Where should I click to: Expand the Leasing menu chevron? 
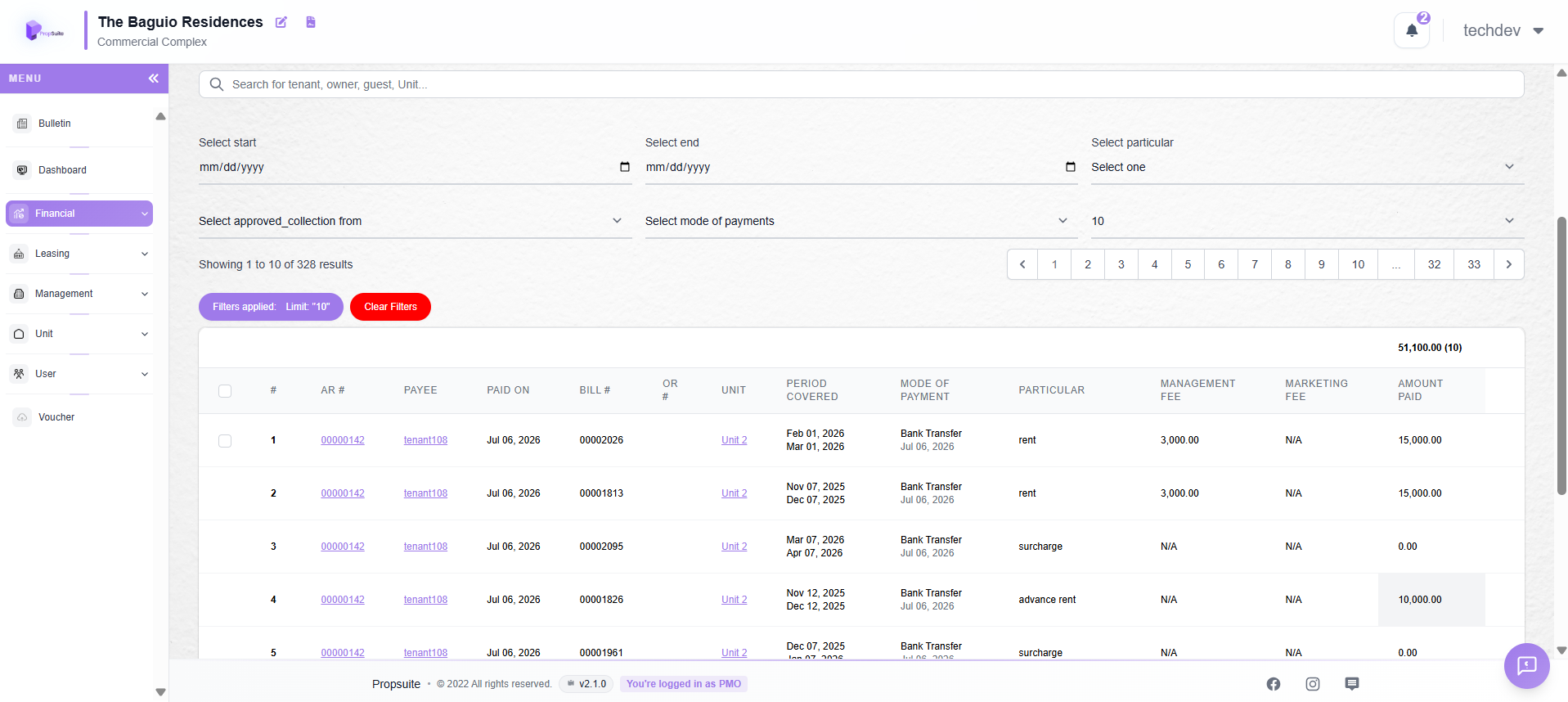coord(145,254)
